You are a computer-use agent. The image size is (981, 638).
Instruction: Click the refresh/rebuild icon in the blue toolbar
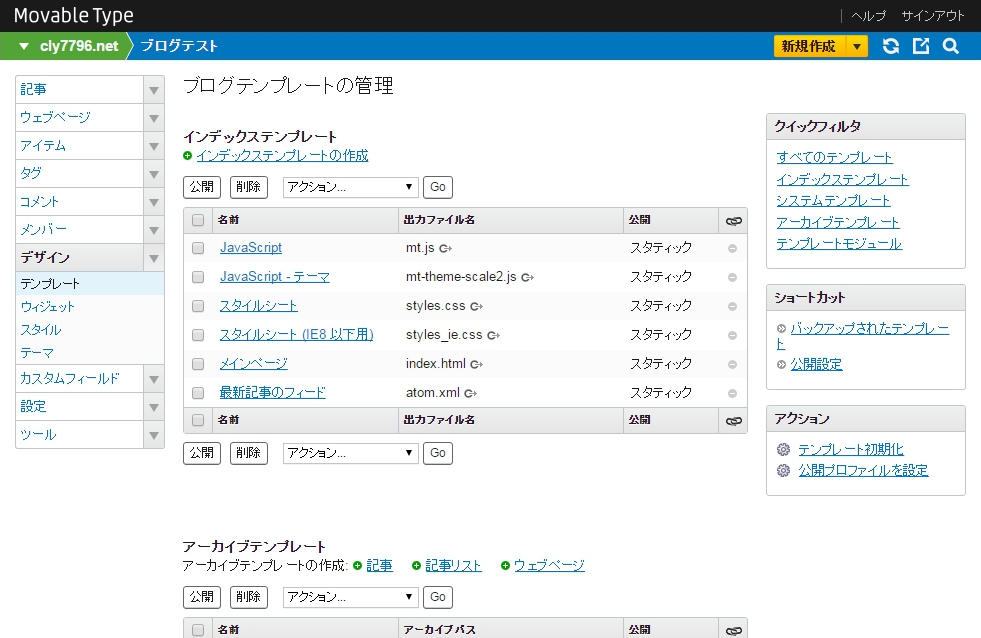[890, 46]
